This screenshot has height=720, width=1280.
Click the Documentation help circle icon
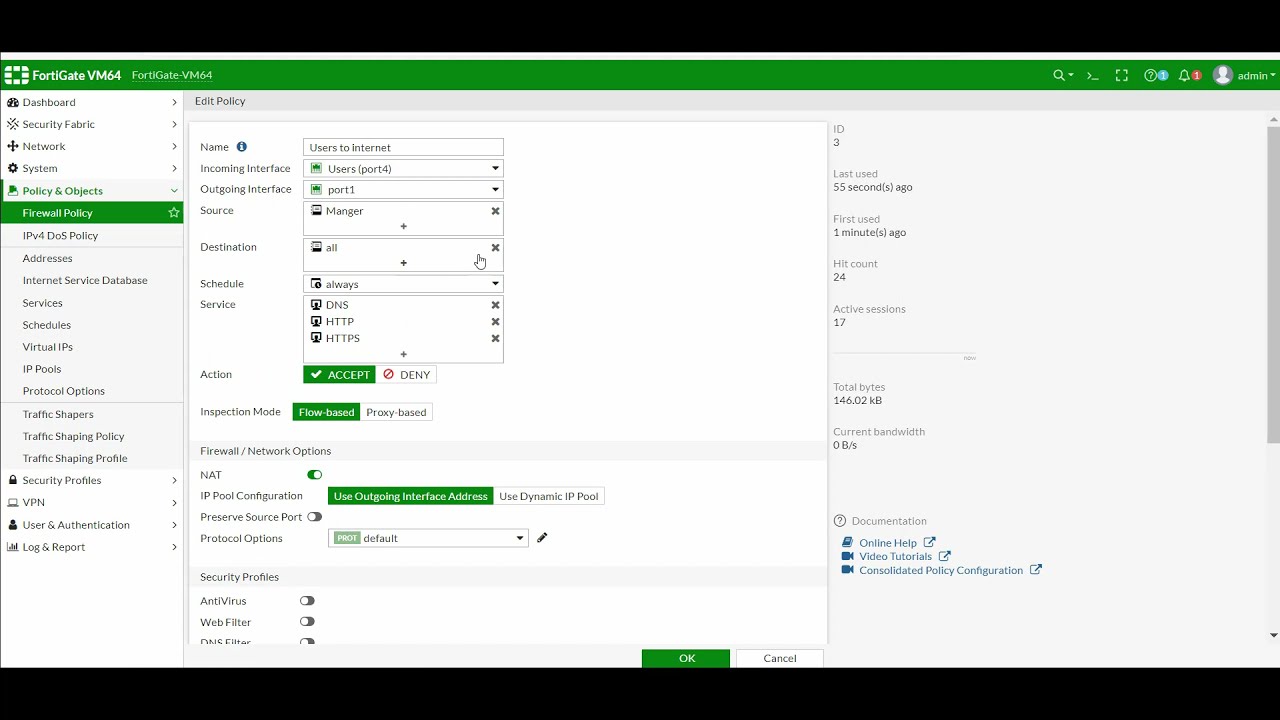click(840, 521)
